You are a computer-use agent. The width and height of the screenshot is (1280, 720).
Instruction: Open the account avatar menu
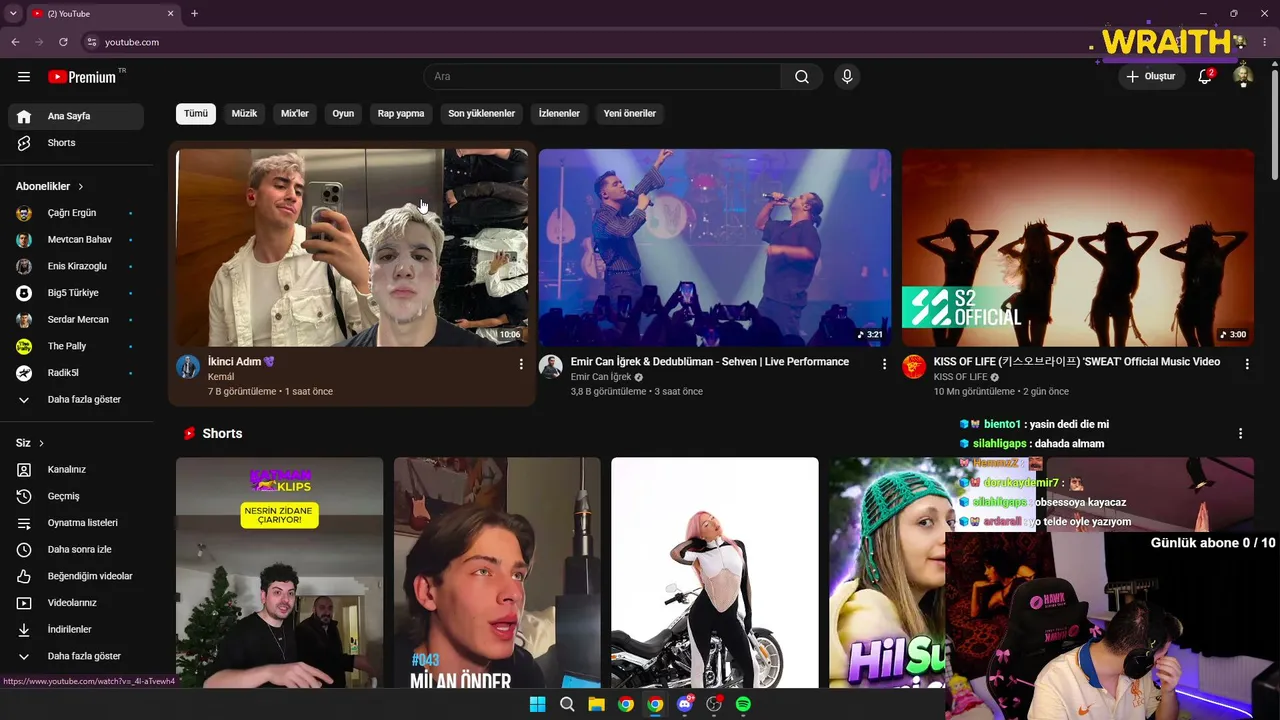pos(1243,77)
